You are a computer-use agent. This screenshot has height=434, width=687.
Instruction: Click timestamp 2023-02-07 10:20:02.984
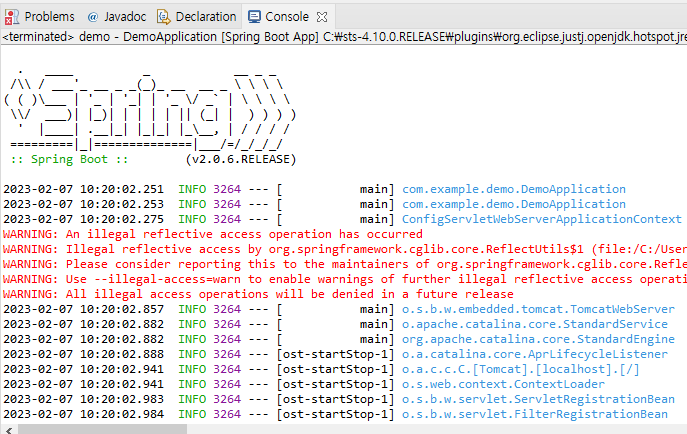pyautogui.click(x=83, y=414)
